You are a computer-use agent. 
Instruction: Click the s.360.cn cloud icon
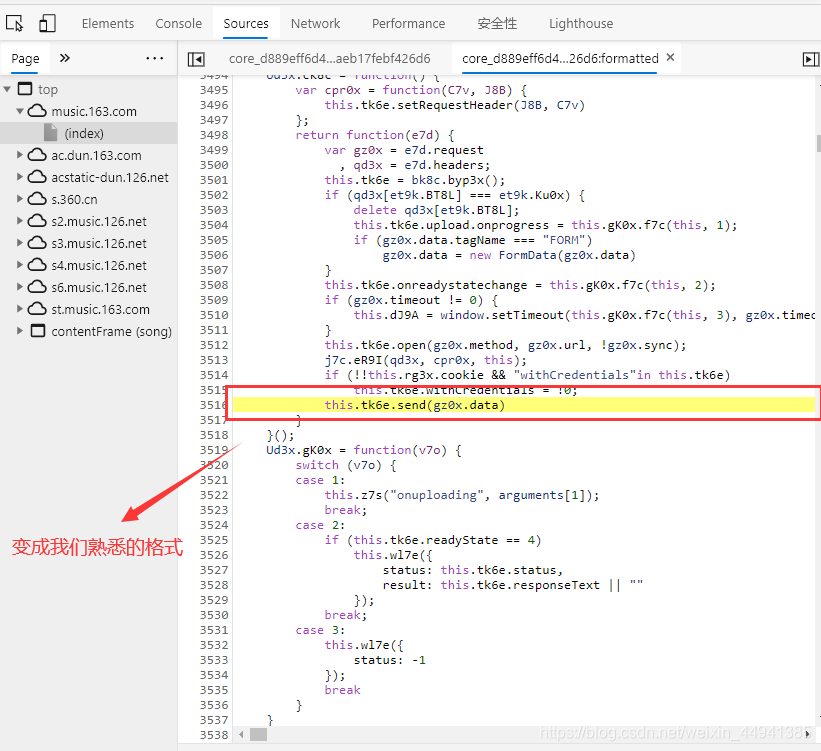tap(37, 199)
